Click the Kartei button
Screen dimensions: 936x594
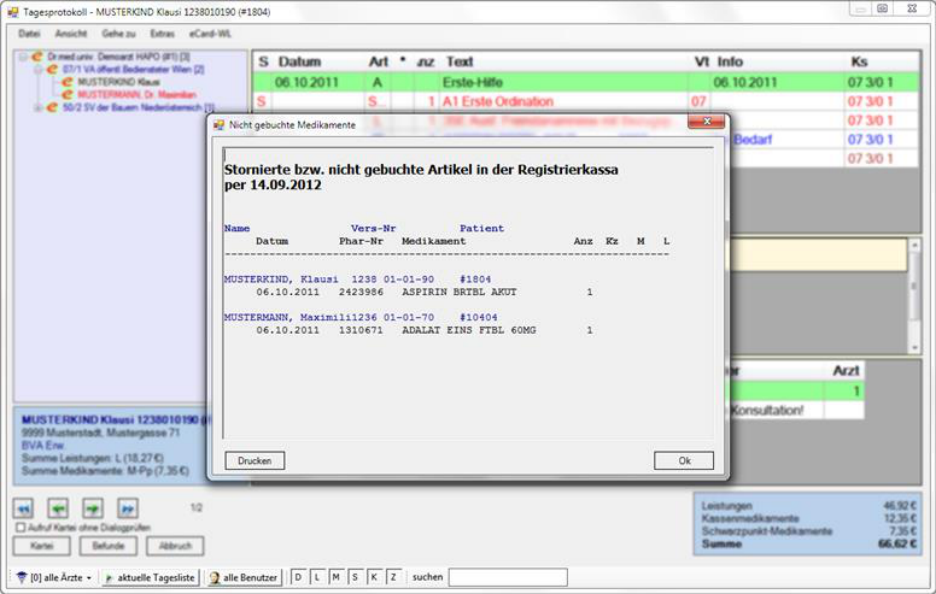click(x=42, y=546)
